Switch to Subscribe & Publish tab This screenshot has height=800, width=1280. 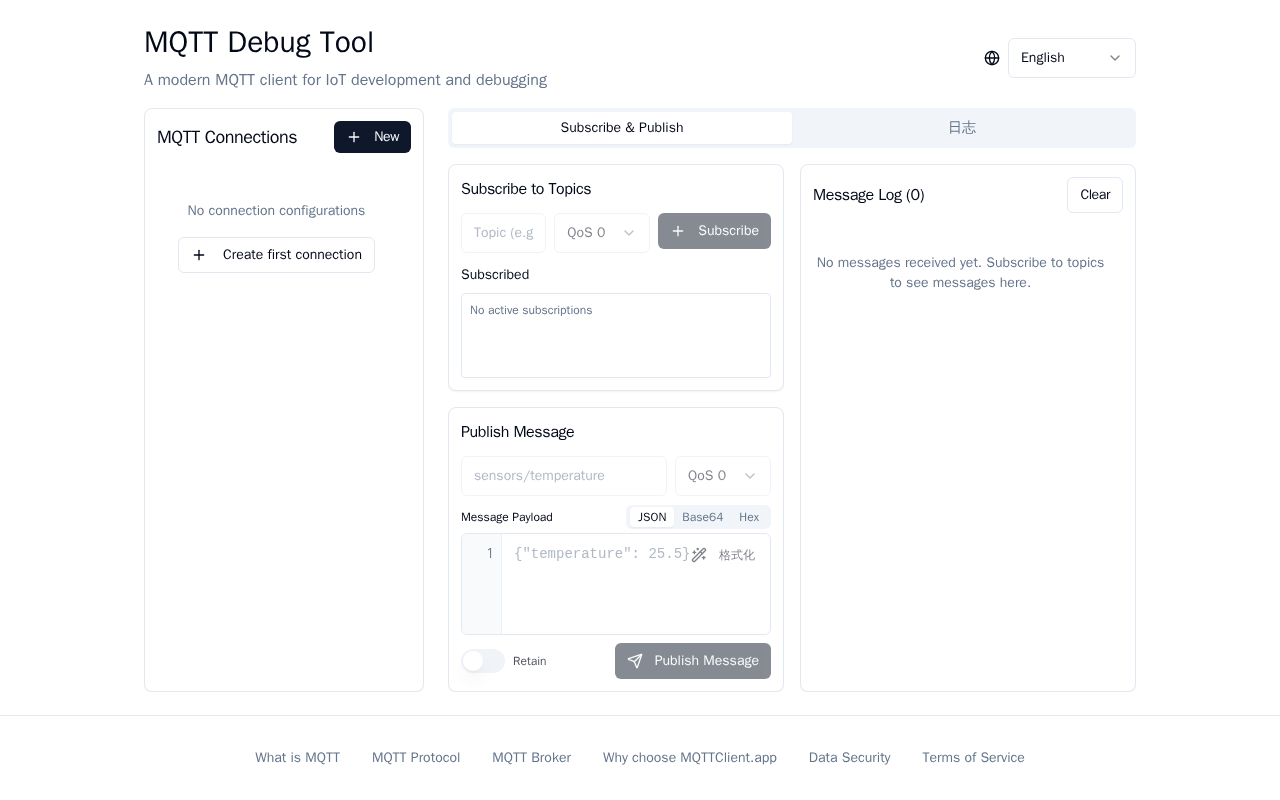click(622, 128)
